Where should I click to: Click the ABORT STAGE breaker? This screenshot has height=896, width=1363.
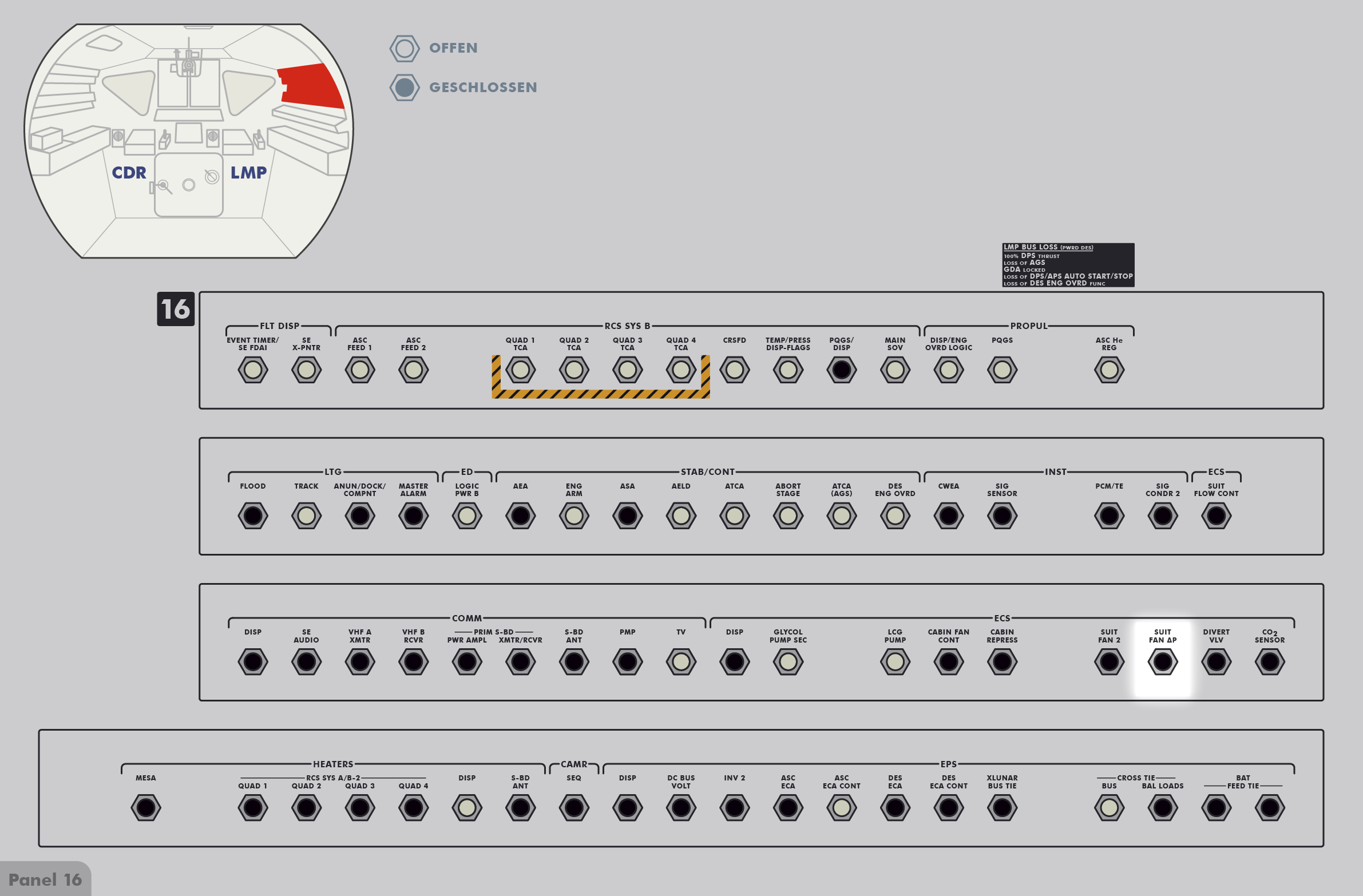click(787, 516)
